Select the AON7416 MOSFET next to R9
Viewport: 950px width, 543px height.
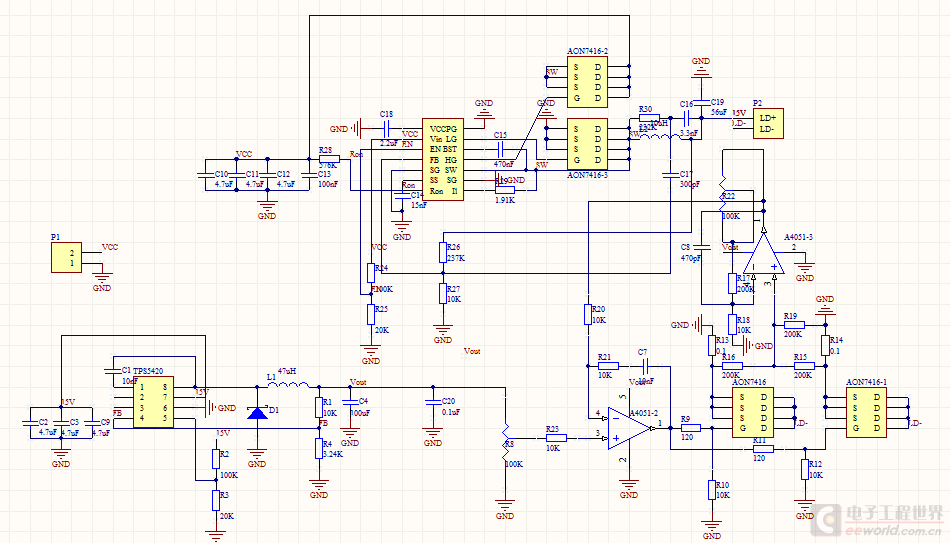click(753, 413)
